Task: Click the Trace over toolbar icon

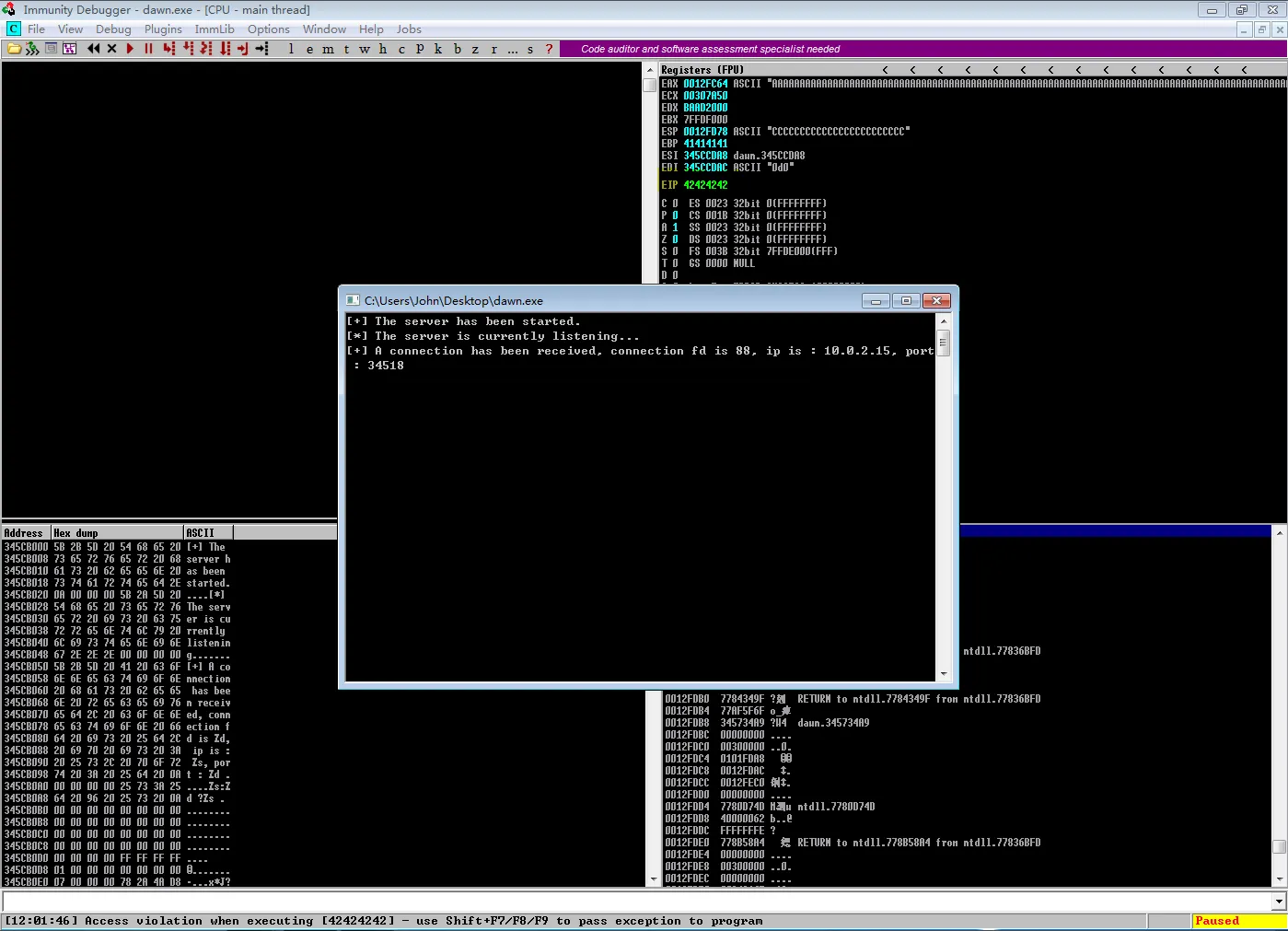Action: [225, 49]
